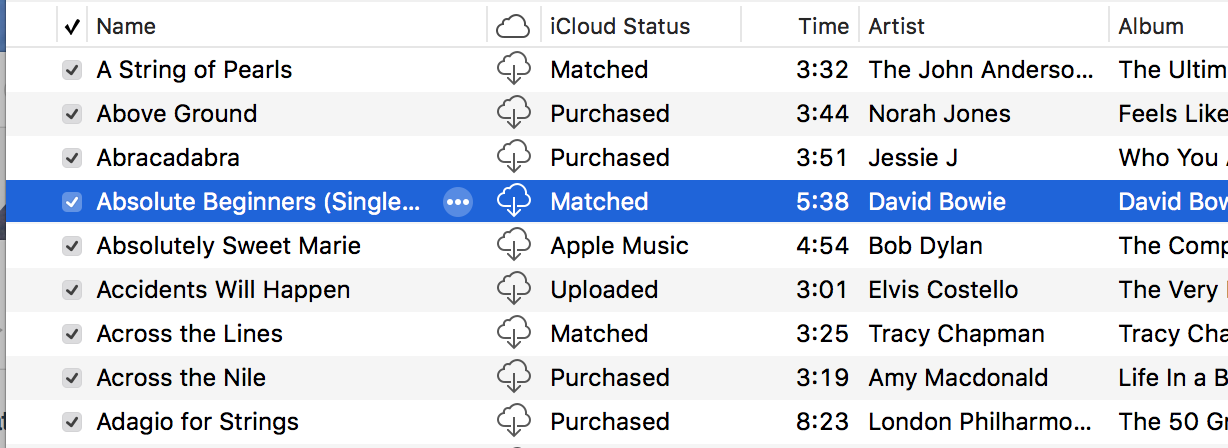The width and height of the screenshot is (1228, 448).
Task: Select the Across the Lines song row
Action: pyautogui.click(x=190, y=334)
